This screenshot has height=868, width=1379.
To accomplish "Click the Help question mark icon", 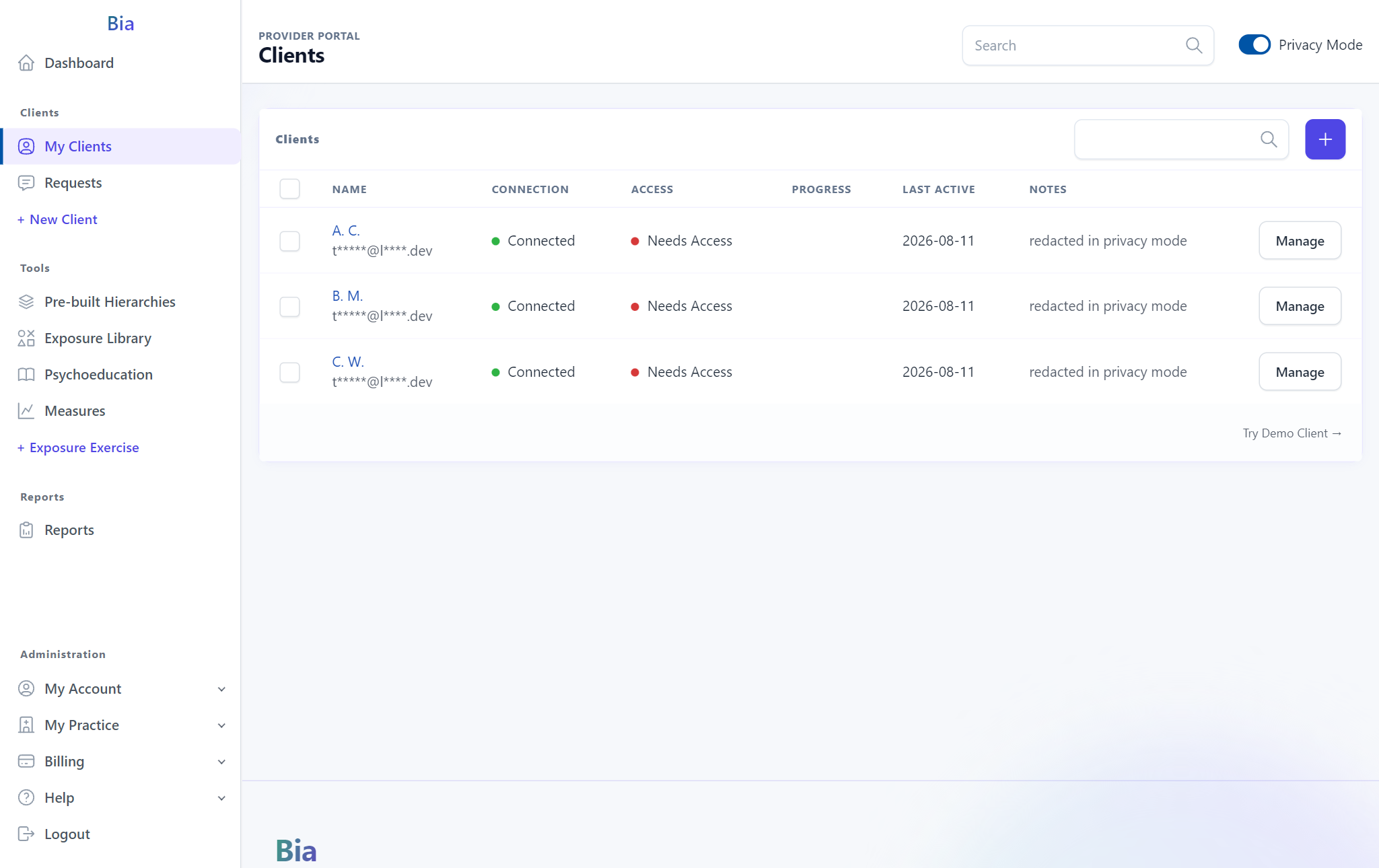I will coord(26,797).
